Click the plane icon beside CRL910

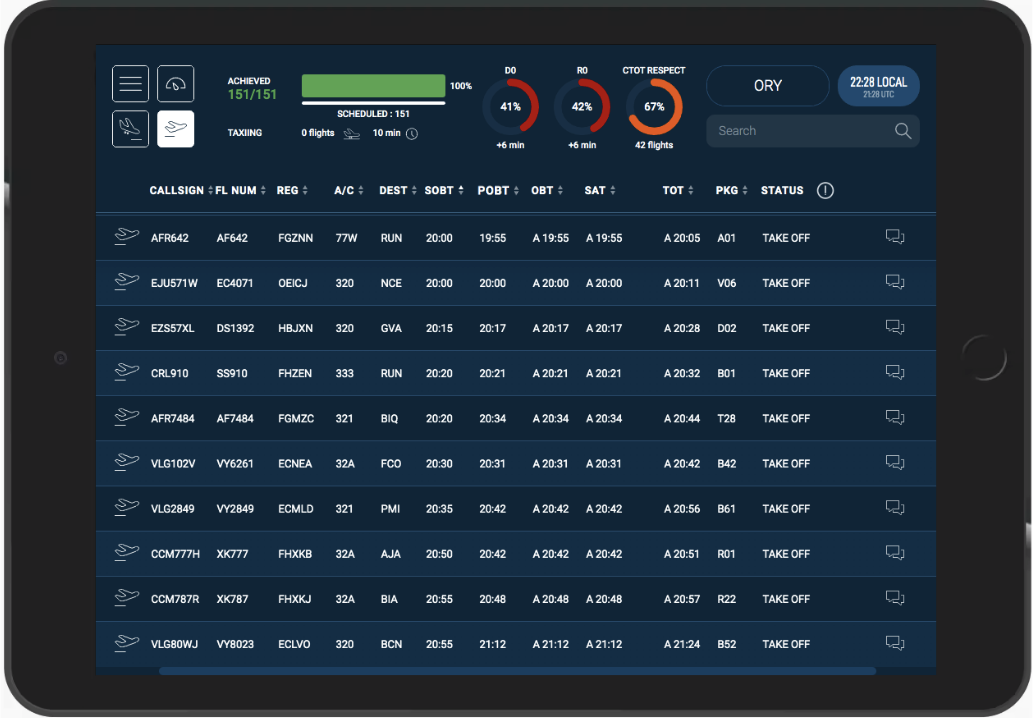(x=126, y=372)
